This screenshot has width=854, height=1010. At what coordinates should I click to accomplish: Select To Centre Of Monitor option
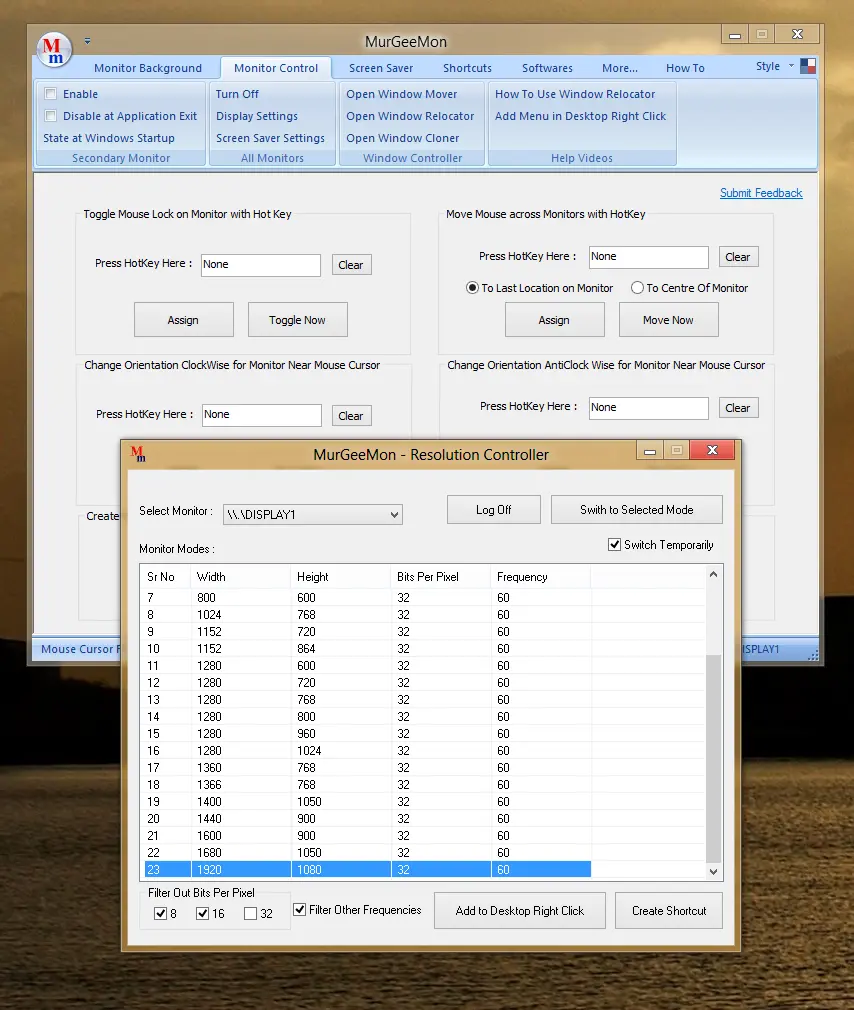pos(636,287)
